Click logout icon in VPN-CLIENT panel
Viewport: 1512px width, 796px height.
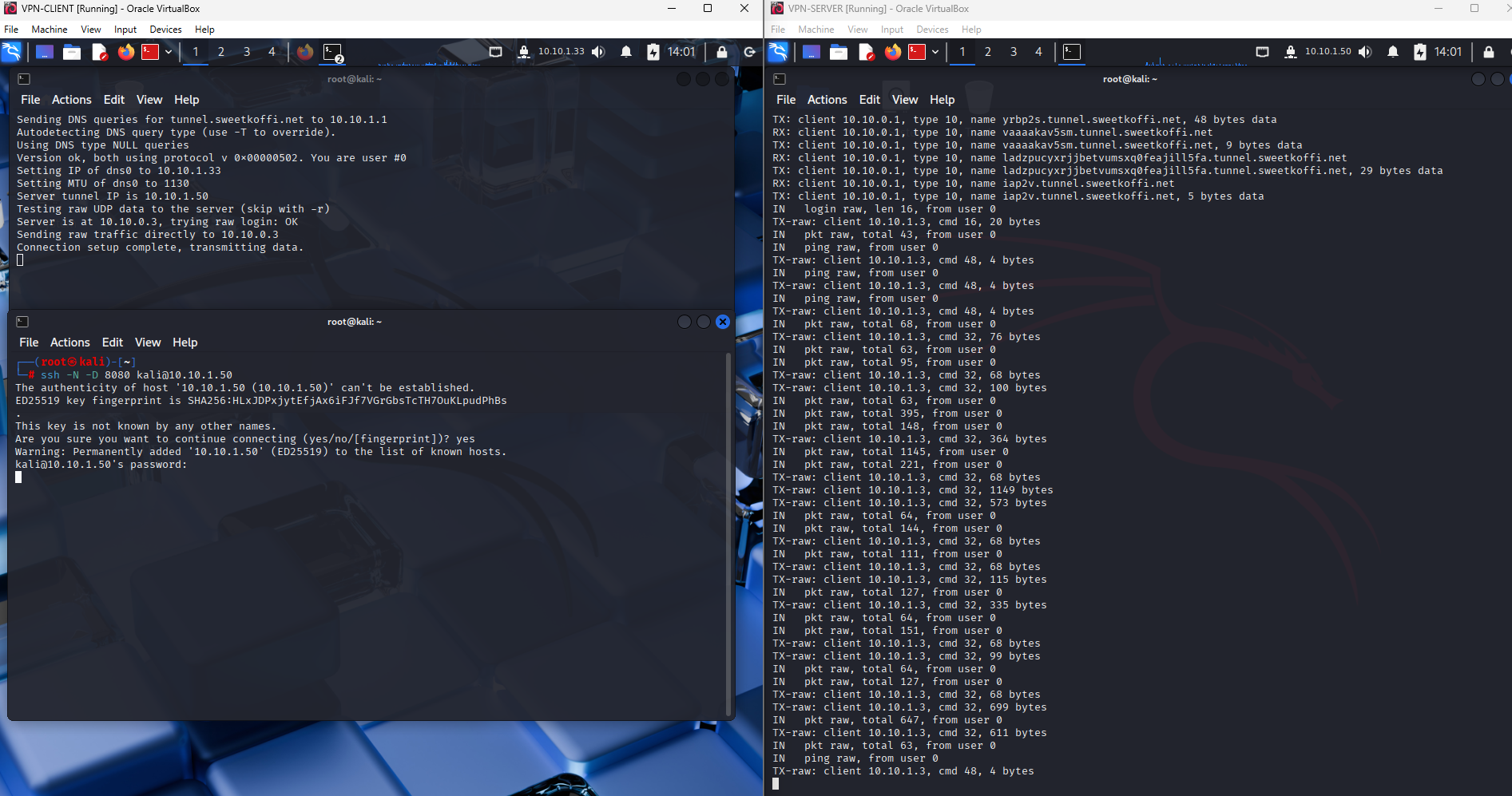tap(749, 52)
